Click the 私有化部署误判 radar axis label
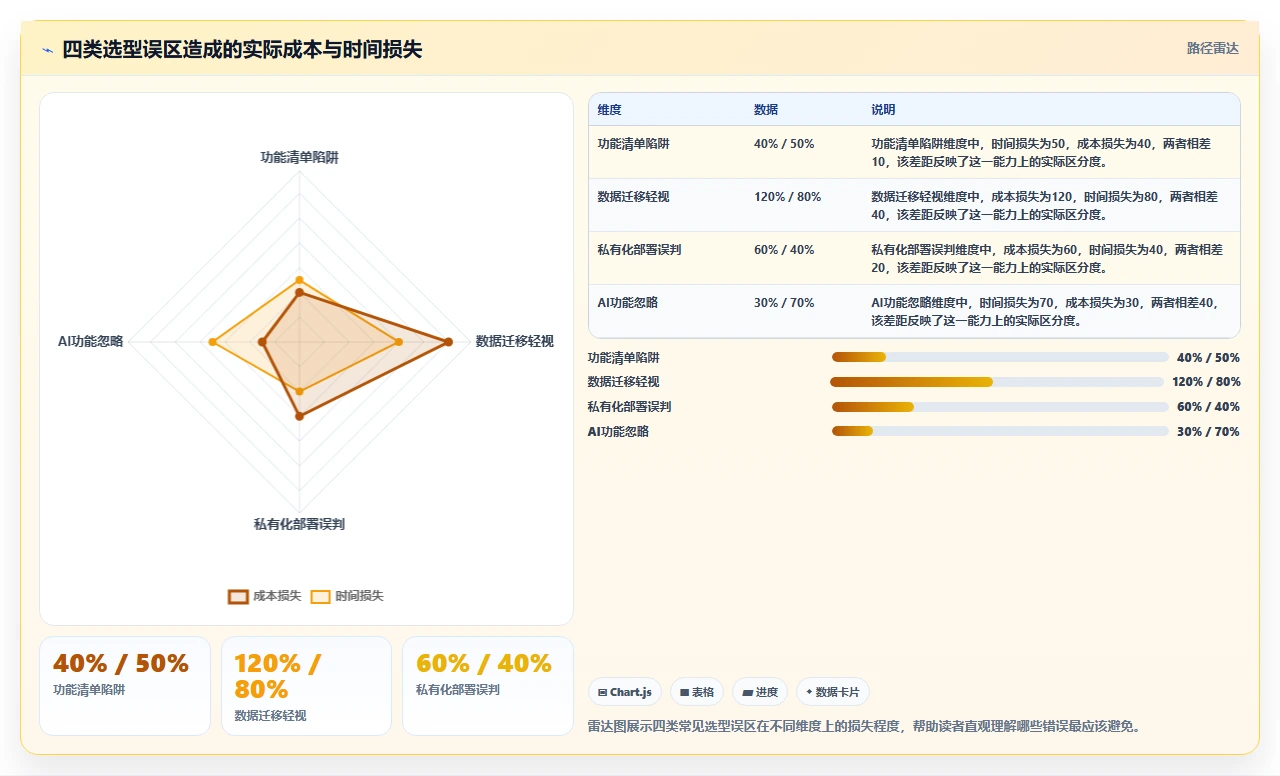Image resolution: width=1280 pixels, height=776 pixels. pyautogui.click(x=299, y=524)
